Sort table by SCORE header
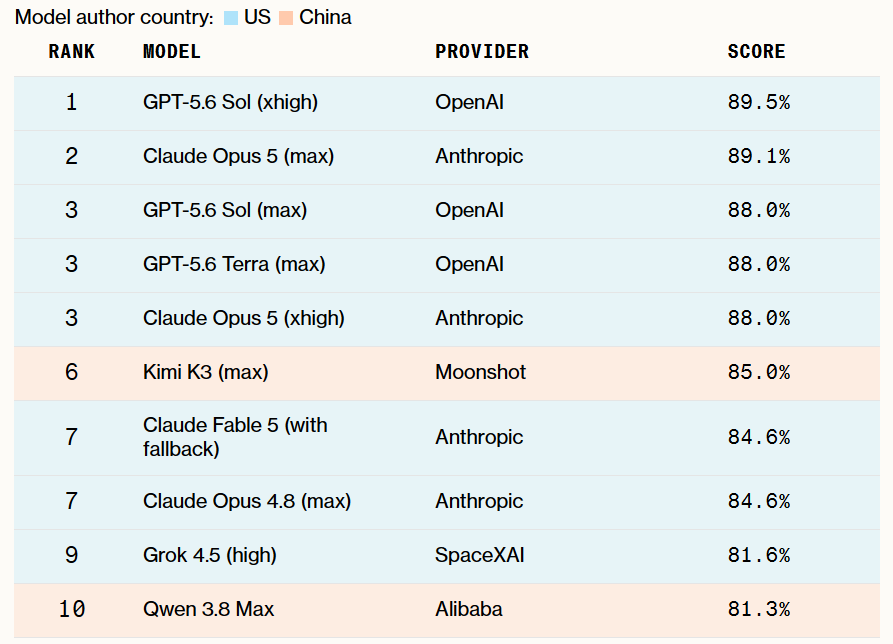Image resolution: width=893 pixels, height=644 pixels. coord(756,52)
